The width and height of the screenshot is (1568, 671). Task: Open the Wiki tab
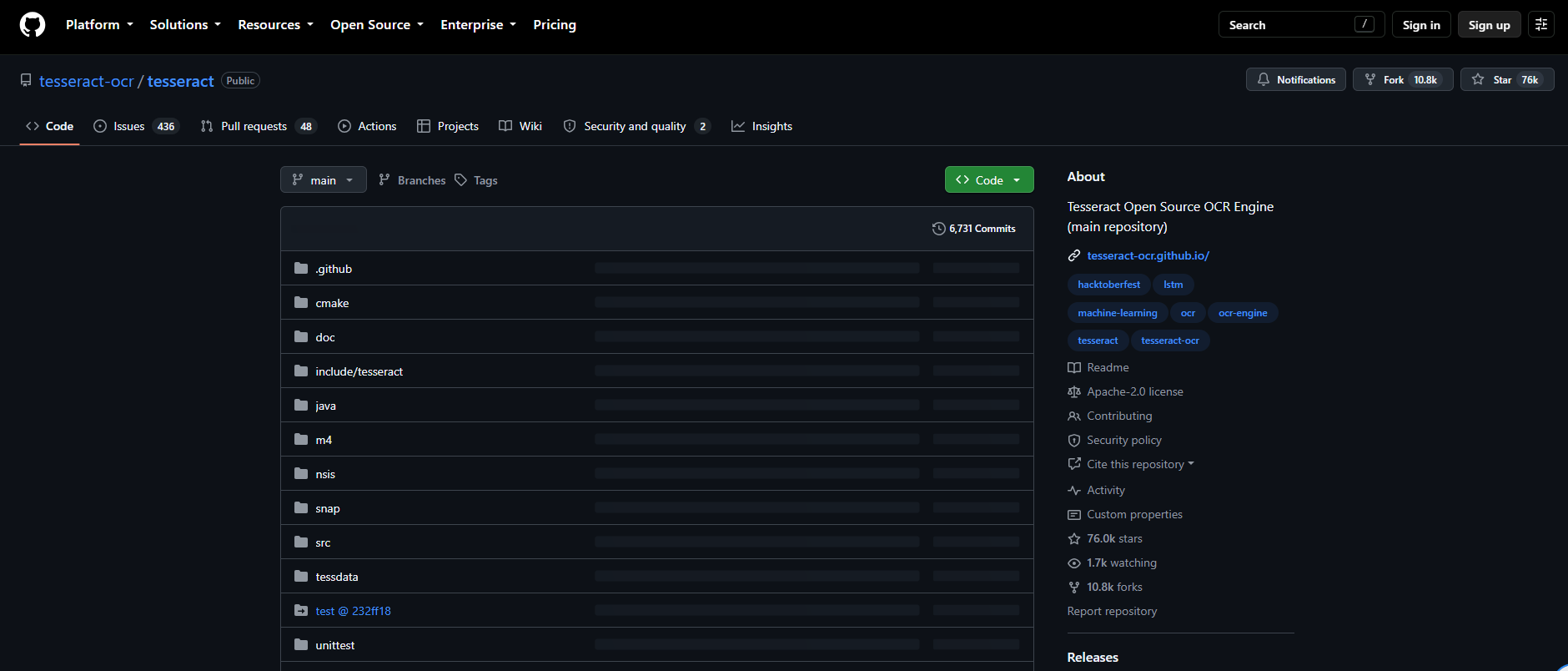(520, 126)
